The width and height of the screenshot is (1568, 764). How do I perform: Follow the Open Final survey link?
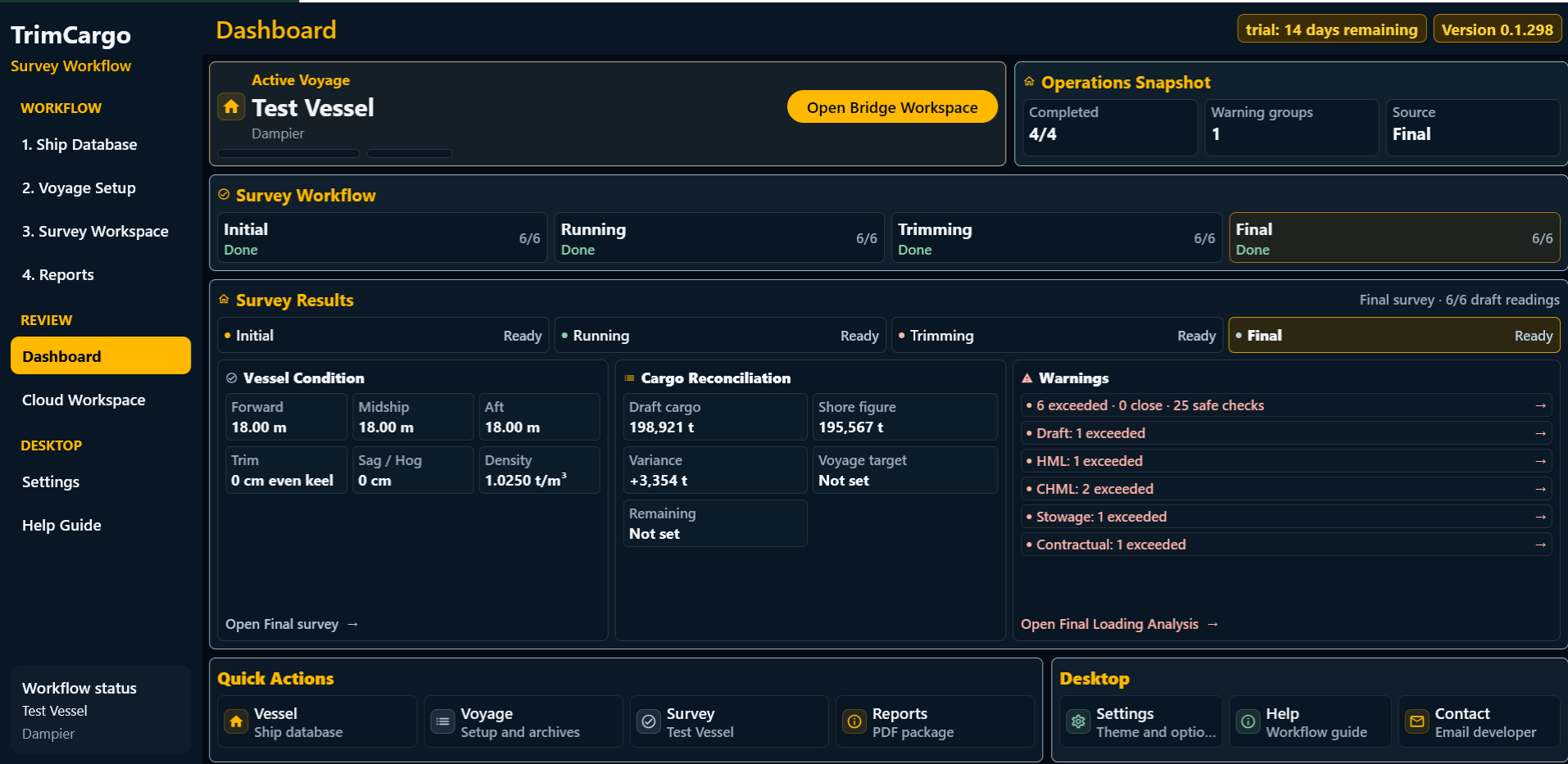292,624
